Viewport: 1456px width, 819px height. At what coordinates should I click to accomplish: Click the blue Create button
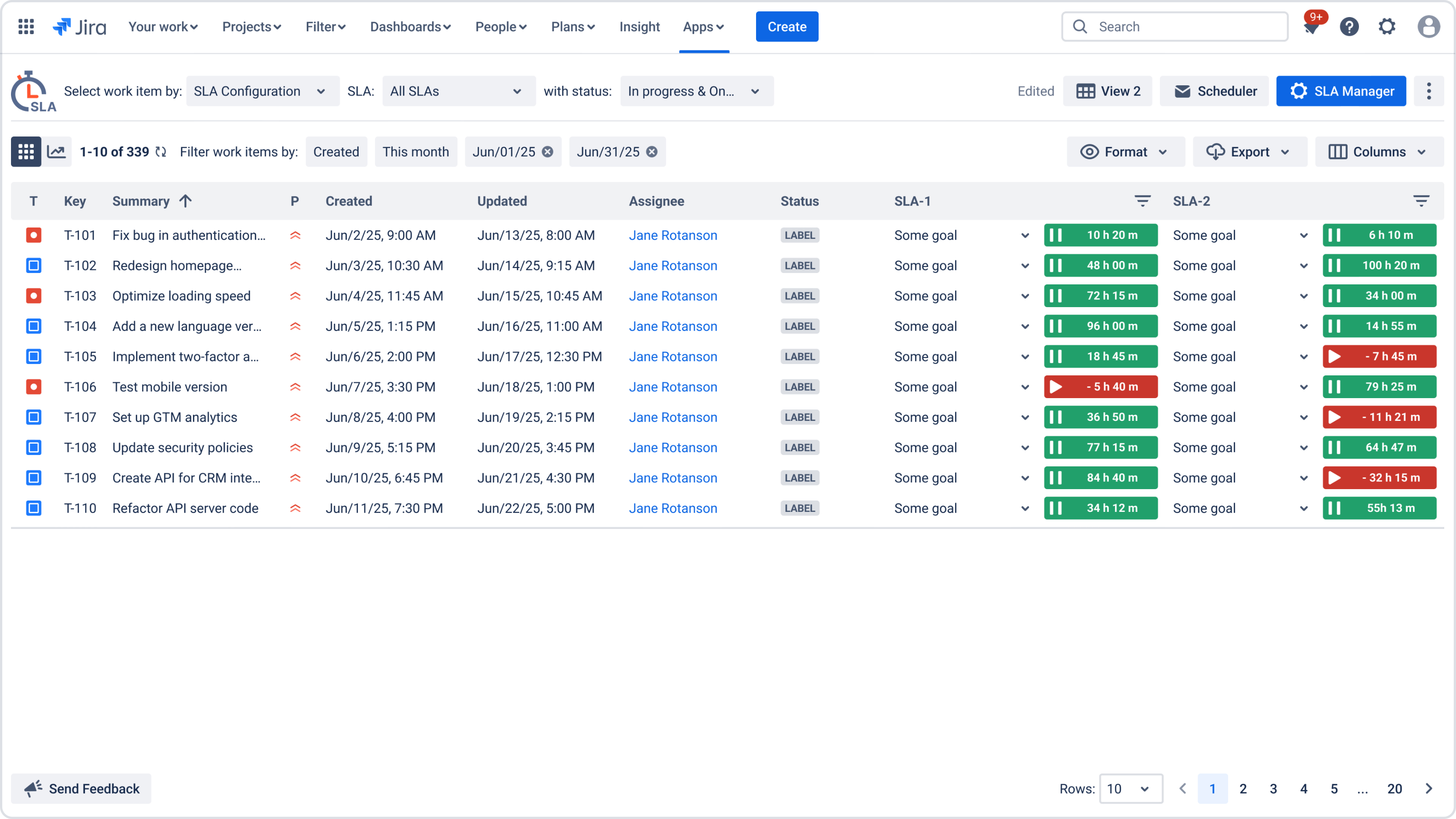pyautogui.click(x=786, y=27)
